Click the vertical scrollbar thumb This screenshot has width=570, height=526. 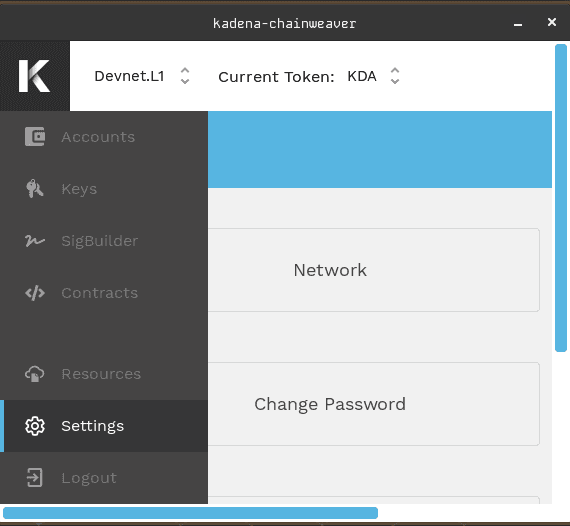point(561,198)
